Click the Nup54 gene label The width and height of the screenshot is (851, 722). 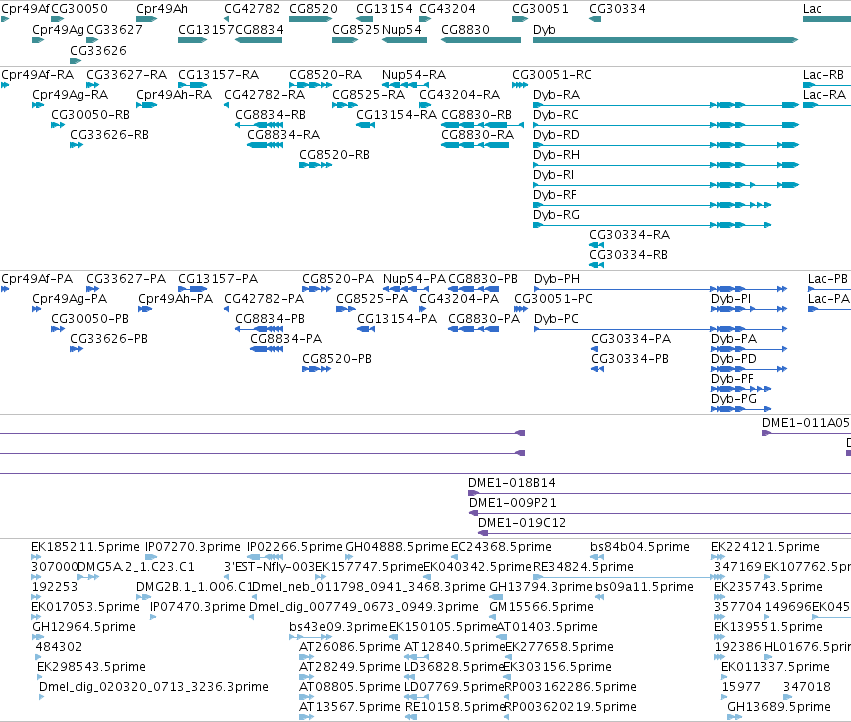[x=402, y=30]
